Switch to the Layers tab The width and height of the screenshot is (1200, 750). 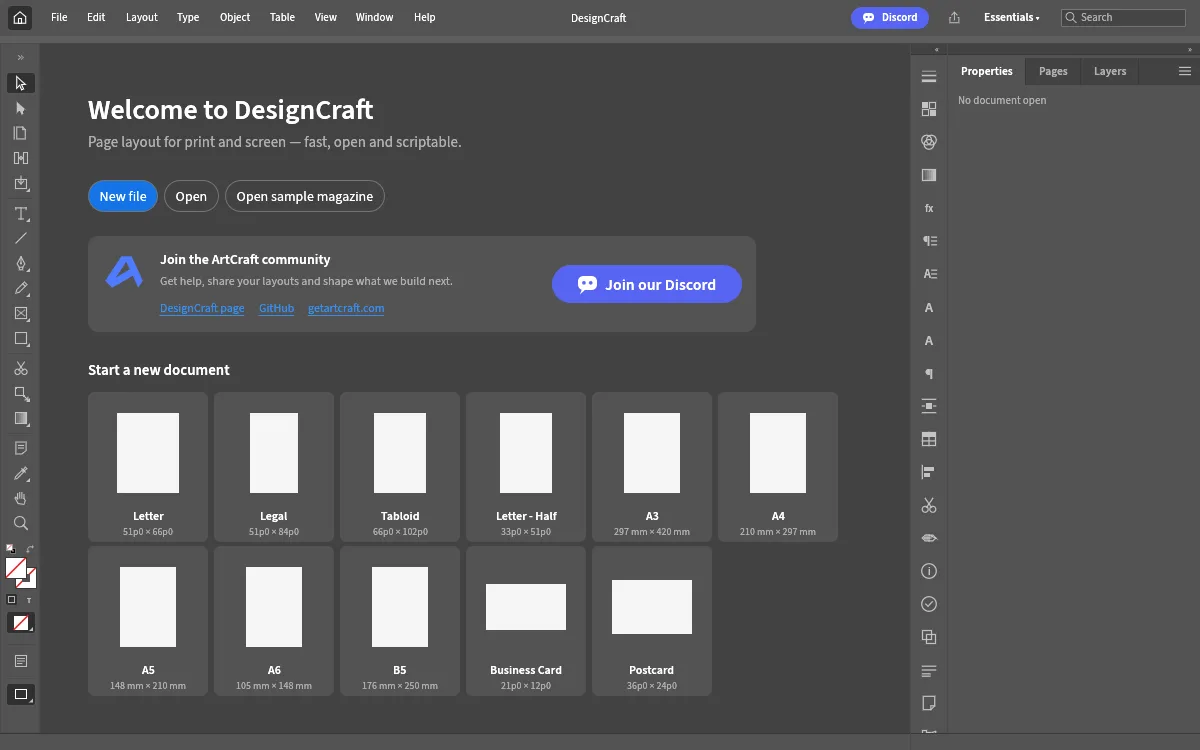[x=1110, y=71]
